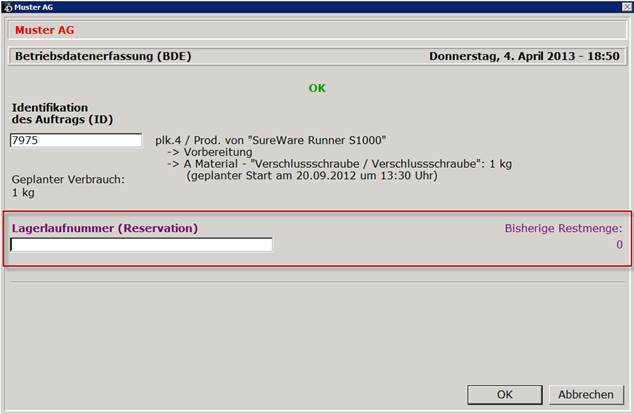
Task: Click the remaining quantity value 0
Action: pyautogui.click(x=619, y=244)
